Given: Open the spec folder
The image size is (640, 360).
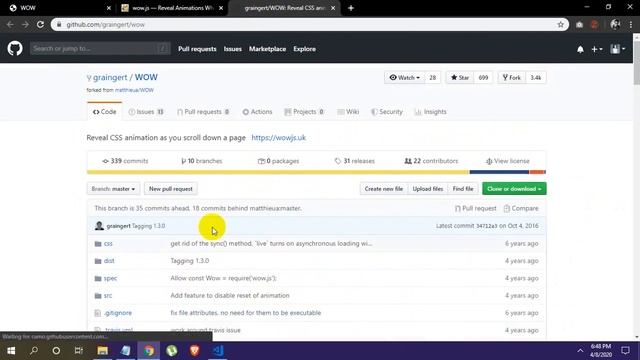Looking at the screenshot, I should [110, 278].
